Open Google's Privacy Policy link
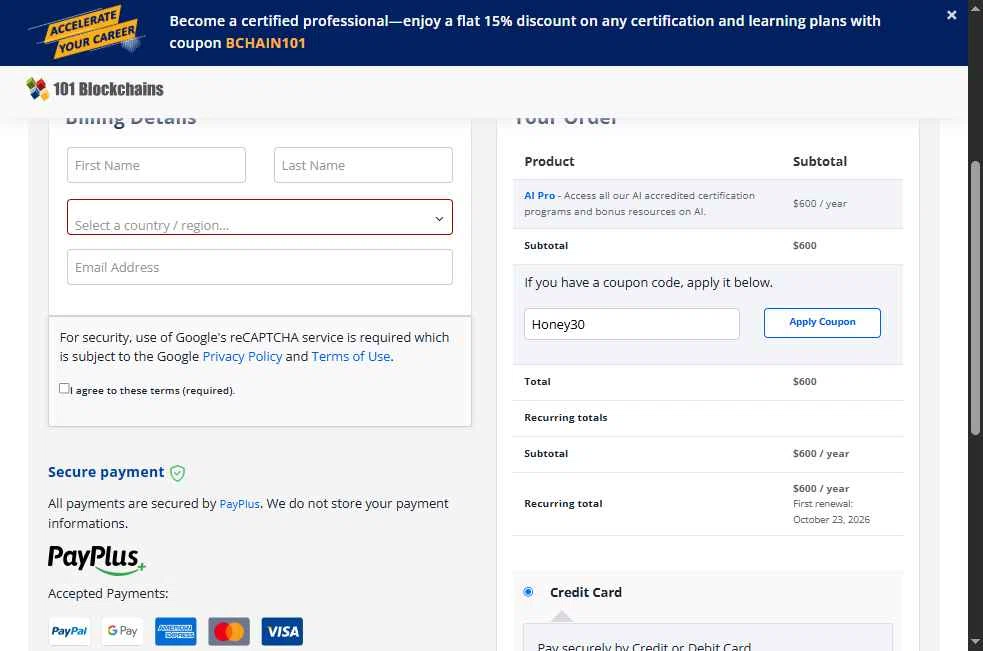The width and height of the screenshot is (983, 651). pyautogui.click(x=242, y=356)
